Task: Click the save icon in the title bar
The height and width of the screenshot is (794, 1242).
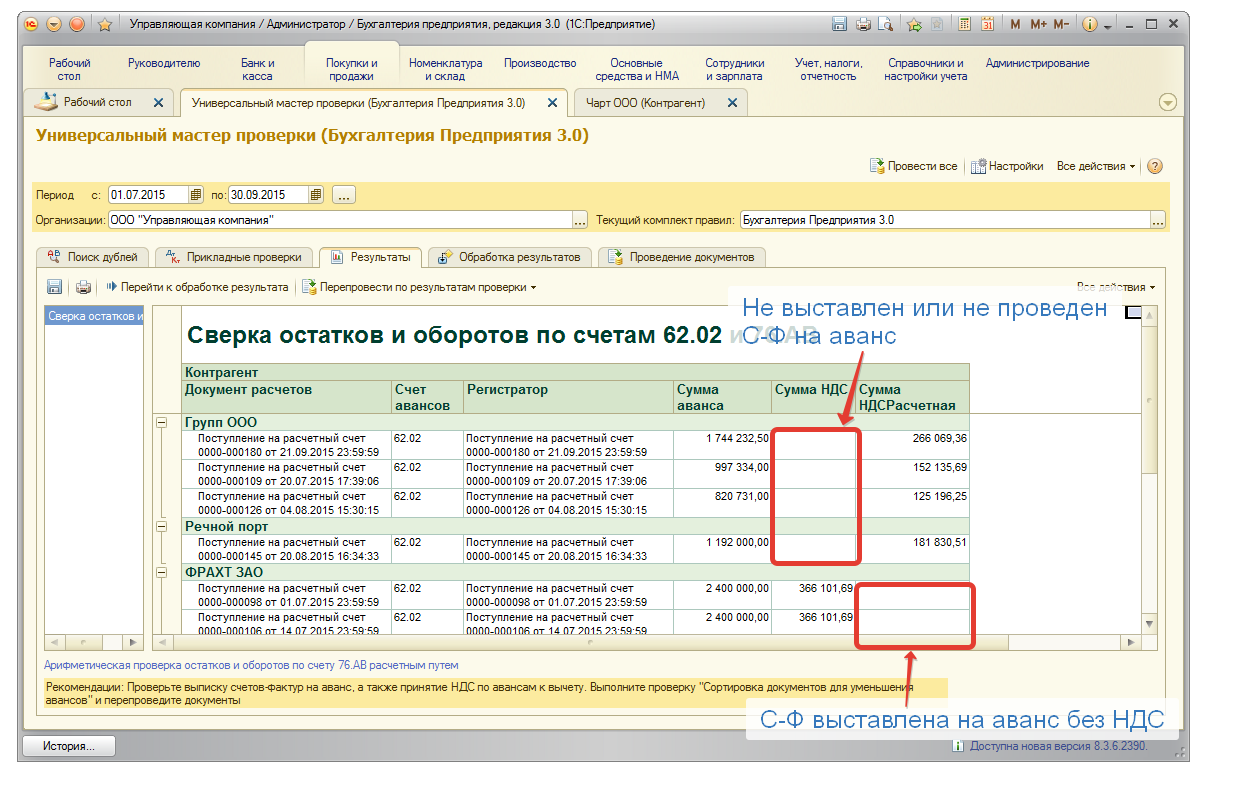Action: (x=840, y=24)
